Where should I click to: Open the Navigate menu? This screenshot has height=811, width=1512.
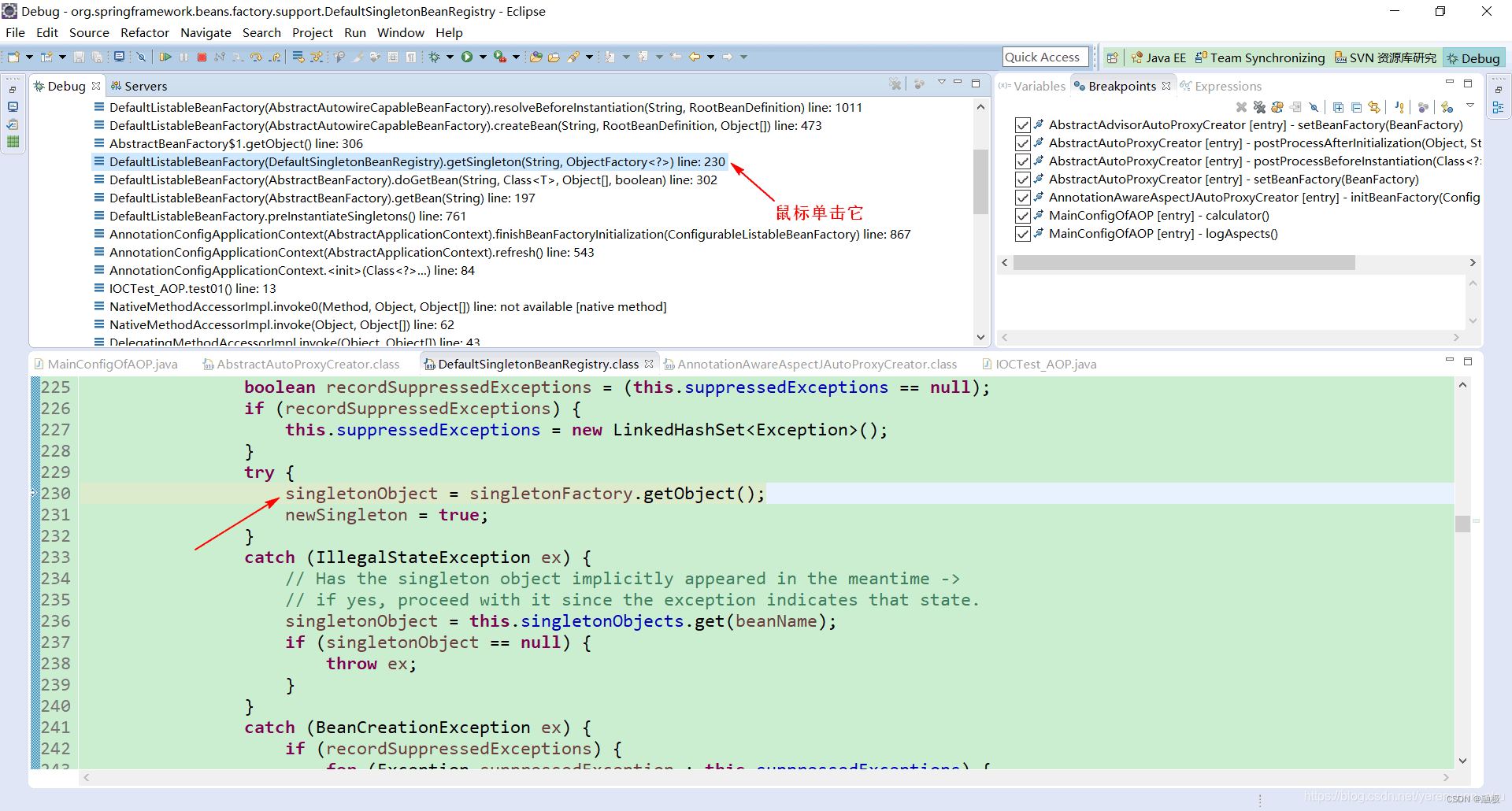pyautogui.click(x=206, y=32)
